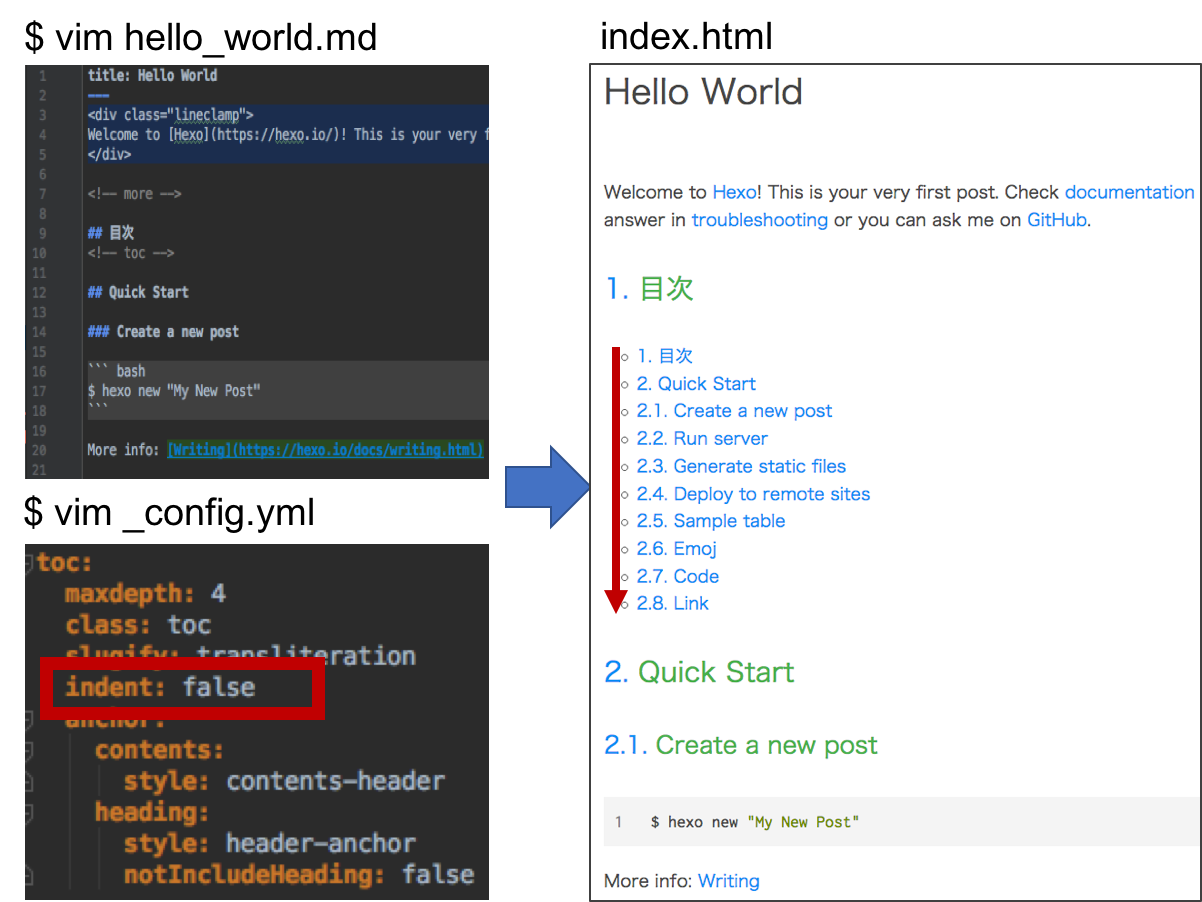
Task: Click the 'contents:' key in config
Action: pos(159,750)
